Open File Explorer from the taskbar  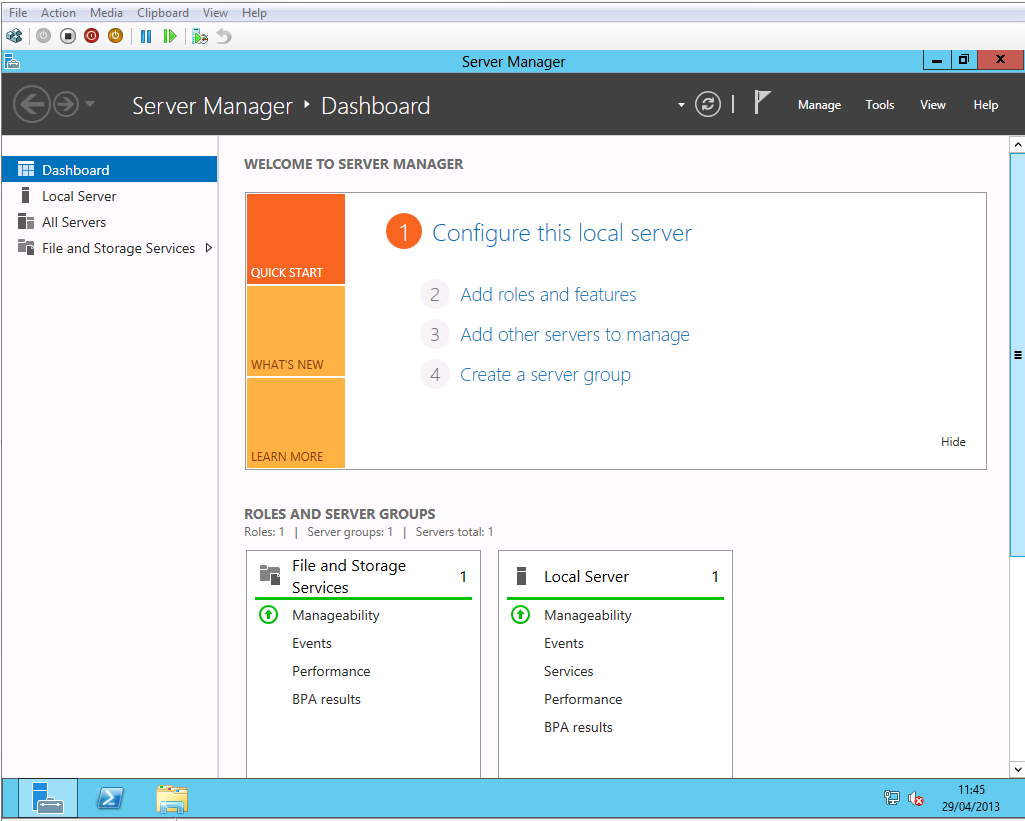(x=172, y=798)
